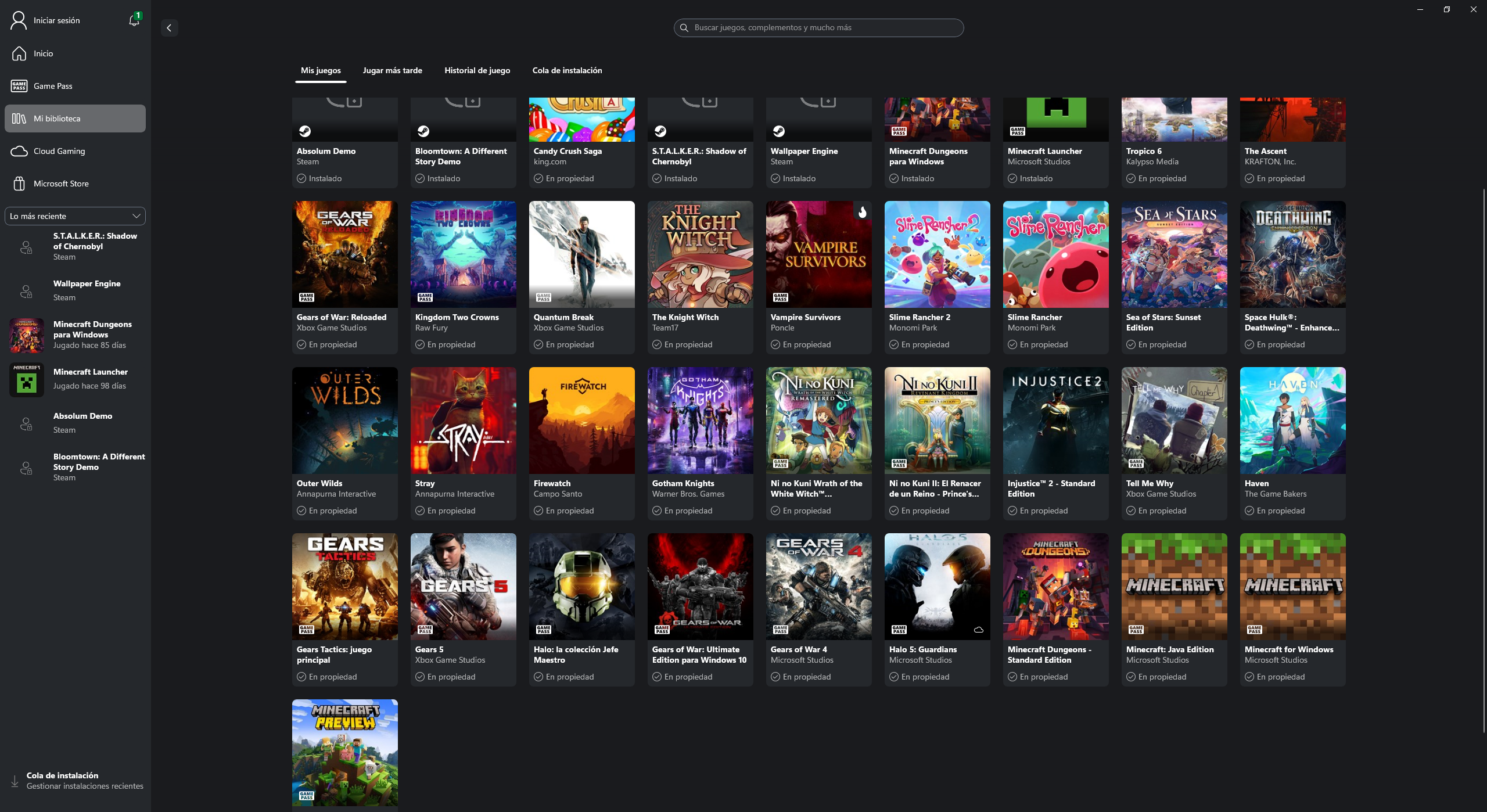This screenshot has height=812, width=1487.
Task: Click Tropico 6 title text
Action: point(1144,151)
